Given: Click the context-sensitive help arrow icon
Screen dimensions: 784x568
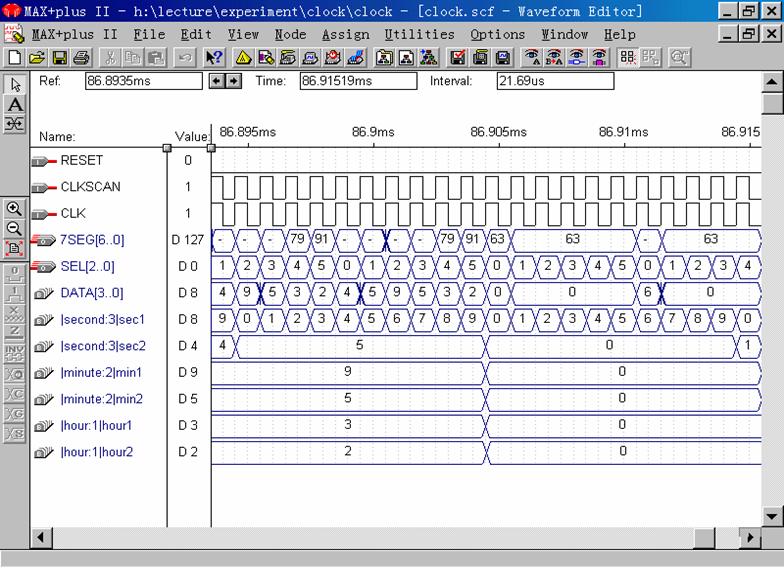Looking at the screenshot, I should point(214,58).
